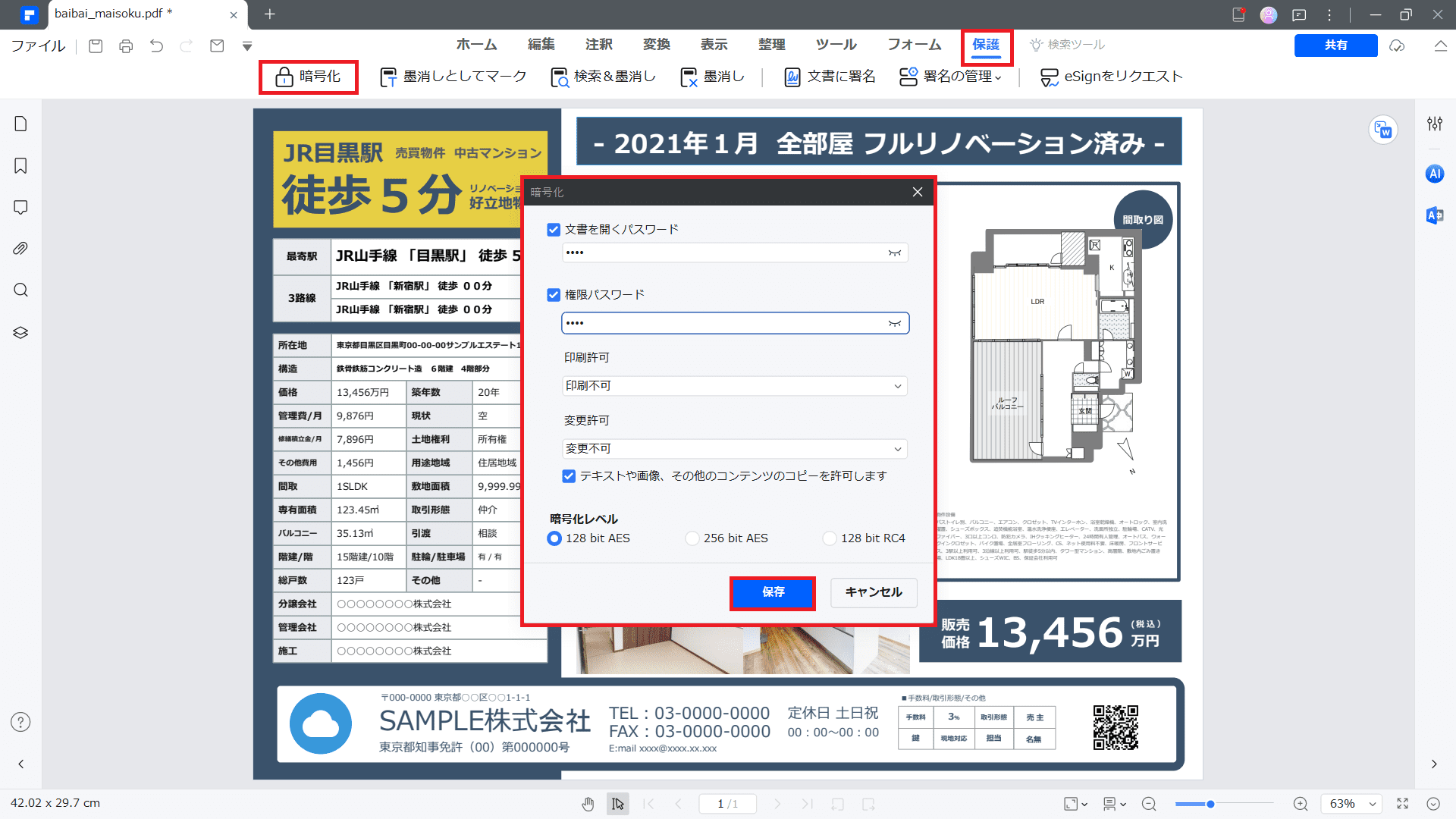Image resolution: width=1456 pixels, height=819 pixels.
Task: Click the 共有 share button
Action: (1335, 45)
